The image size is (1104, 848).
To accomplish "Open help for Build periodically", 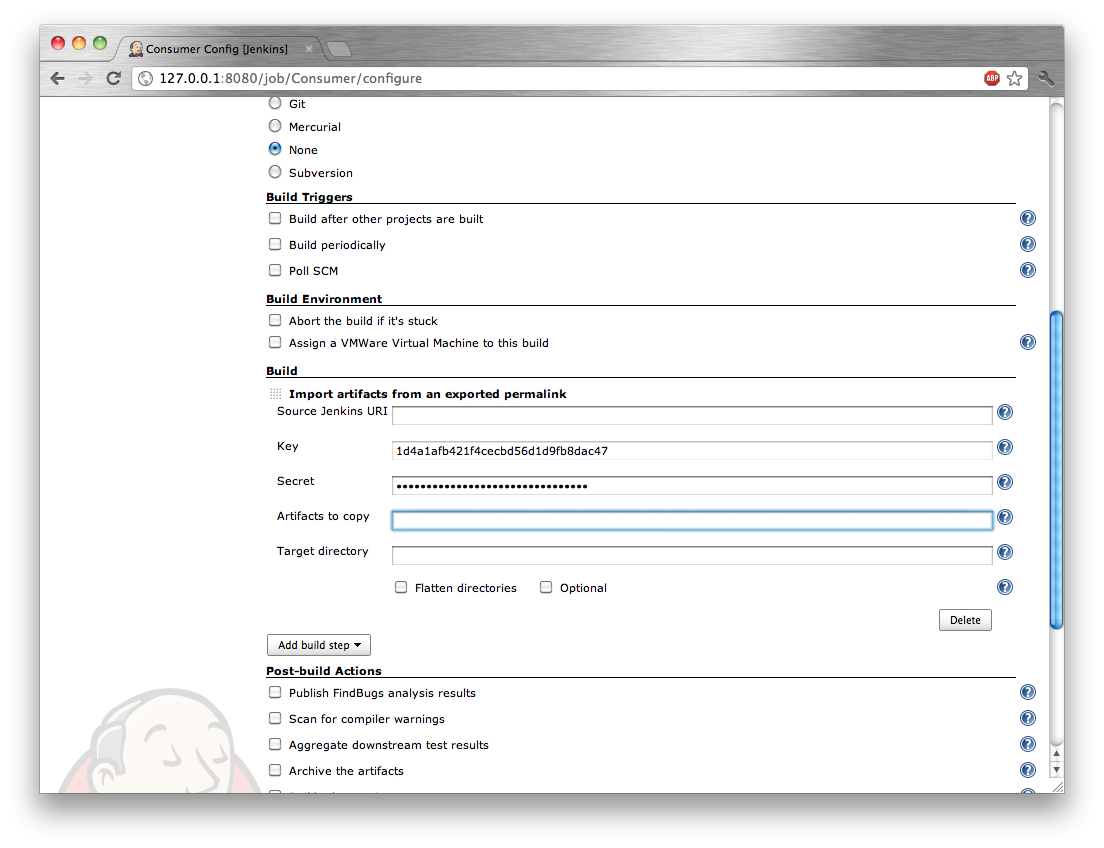I will [x=1028, y=244].
